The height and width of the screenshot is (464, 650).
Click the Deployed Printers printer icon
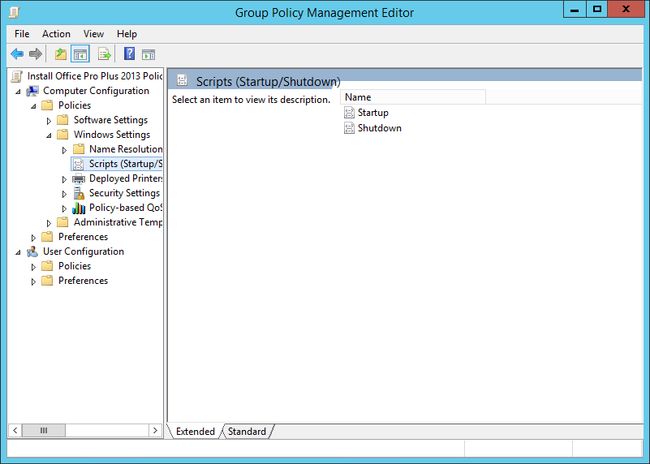(78, 179)
